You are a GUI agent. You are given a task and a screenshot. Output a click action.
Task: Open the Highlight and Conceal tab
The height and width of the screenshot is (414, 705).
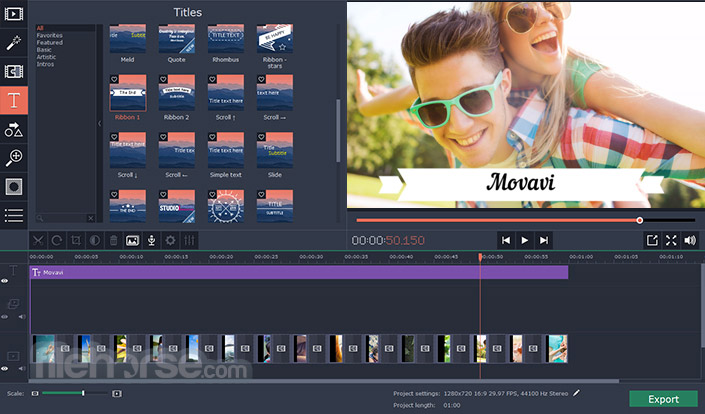pyautogui.click(x=13, y=187)
